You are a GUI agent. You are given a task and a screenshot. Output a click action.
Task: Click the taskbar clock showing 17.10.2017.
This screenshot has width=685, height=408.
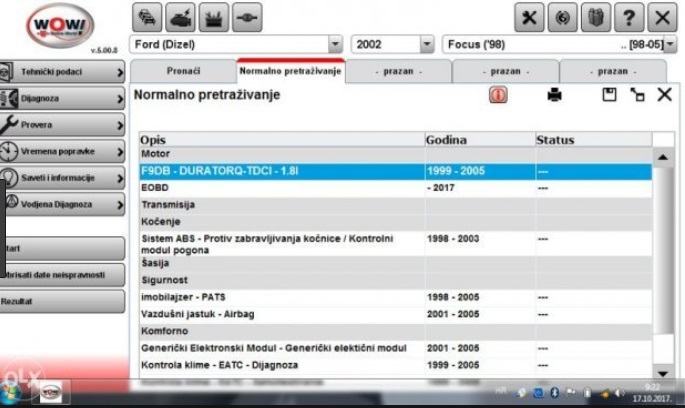(651, 393)
